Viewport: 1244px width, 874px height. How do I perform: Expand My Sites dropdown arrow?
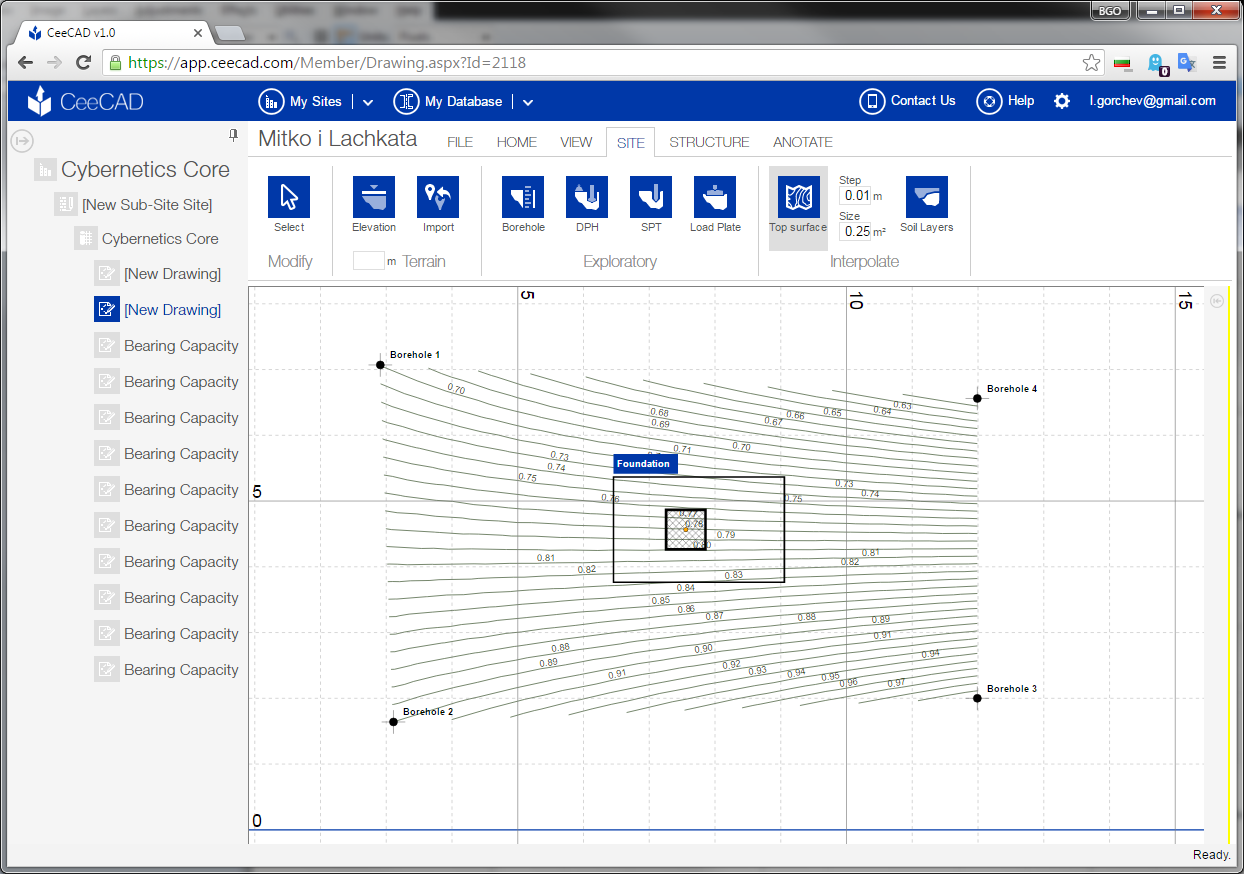point(367,102)
